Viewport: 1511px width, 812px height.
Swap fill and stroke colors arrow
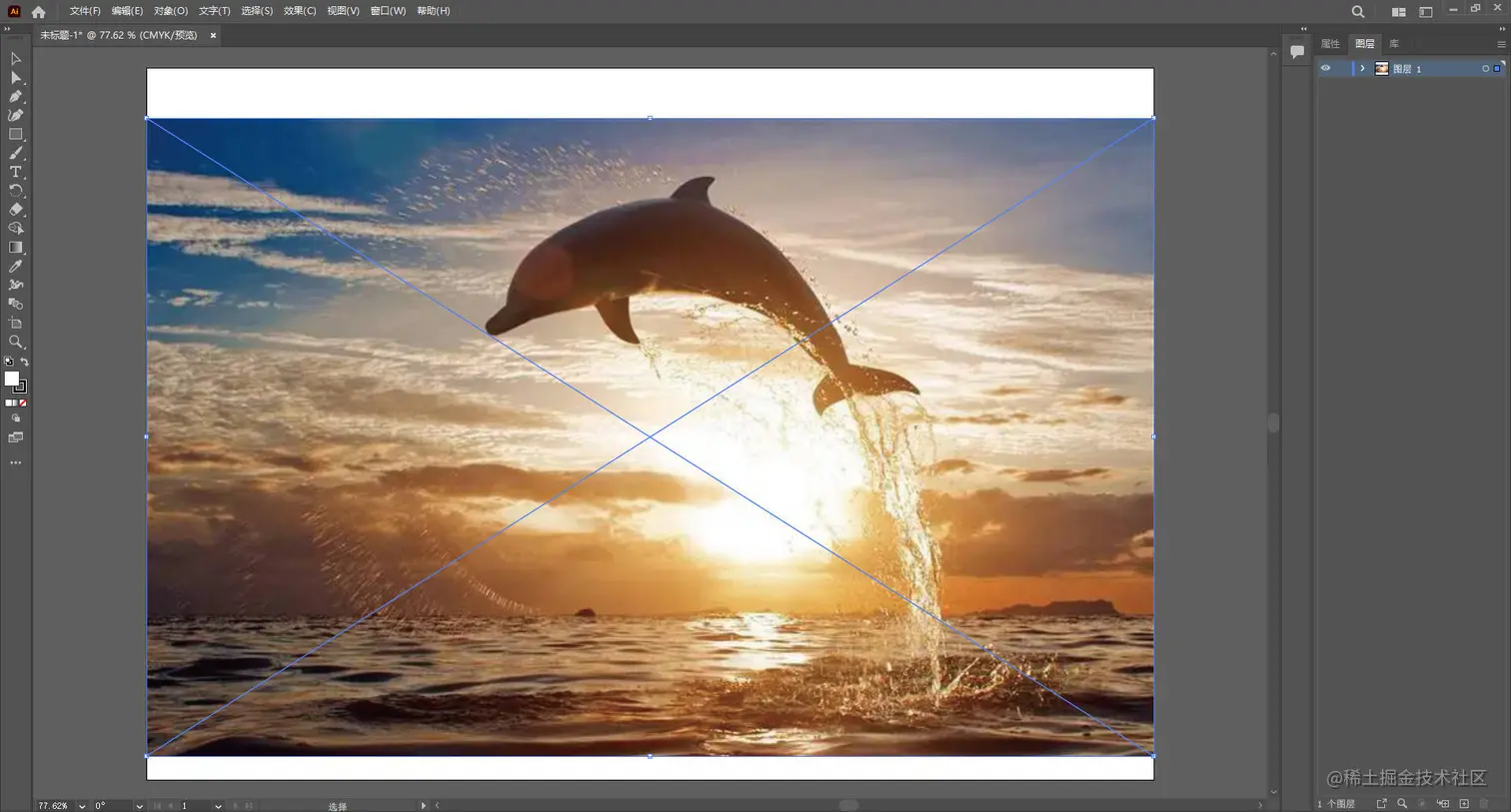click(24, 362)
